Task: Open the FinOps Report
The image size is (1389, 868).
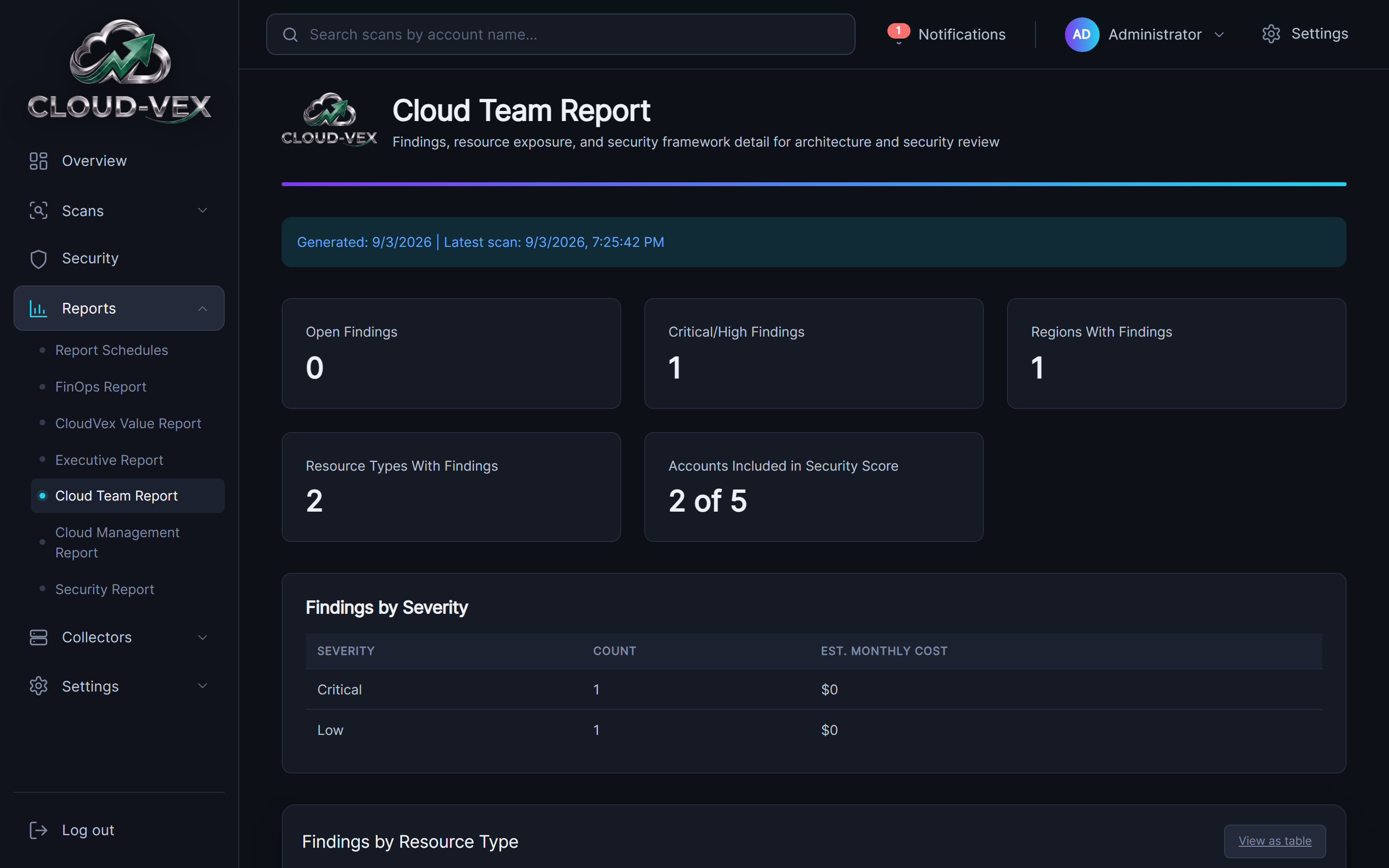Action: pyautogui.click(x=100, y=387)
